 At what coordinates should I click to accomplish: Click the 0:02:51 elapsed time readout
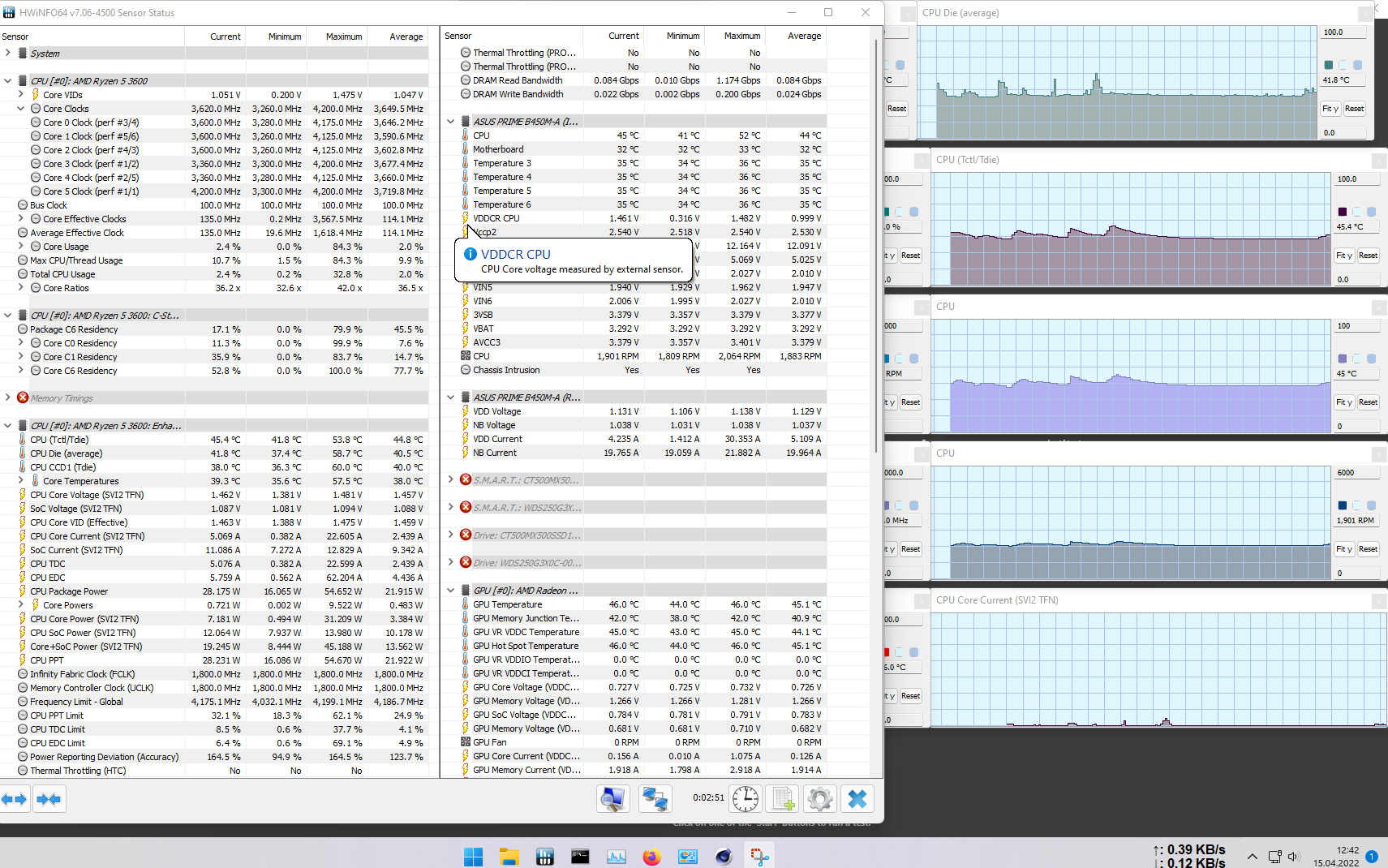click(708, 798)
